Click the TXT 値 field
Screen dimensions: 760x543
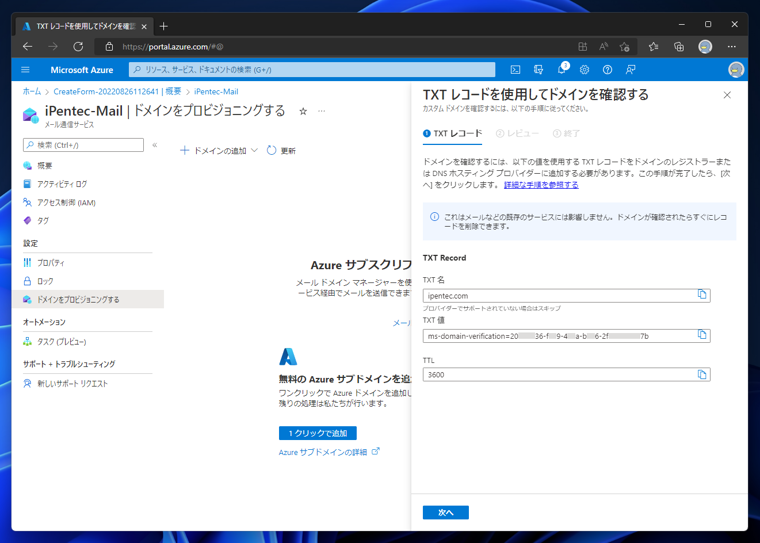(566, 335)
